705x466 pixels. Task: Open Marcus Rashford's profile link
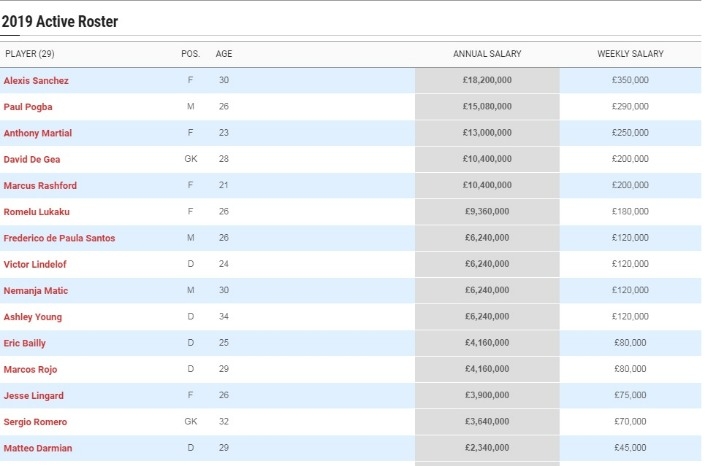pos(40,185)
